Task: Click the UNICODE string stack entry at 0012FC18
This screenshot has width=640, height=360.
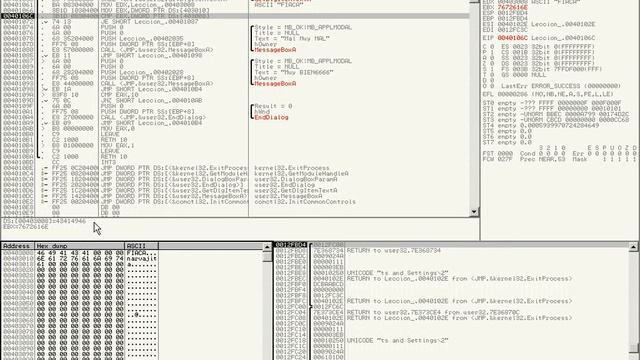Action: 397,340
